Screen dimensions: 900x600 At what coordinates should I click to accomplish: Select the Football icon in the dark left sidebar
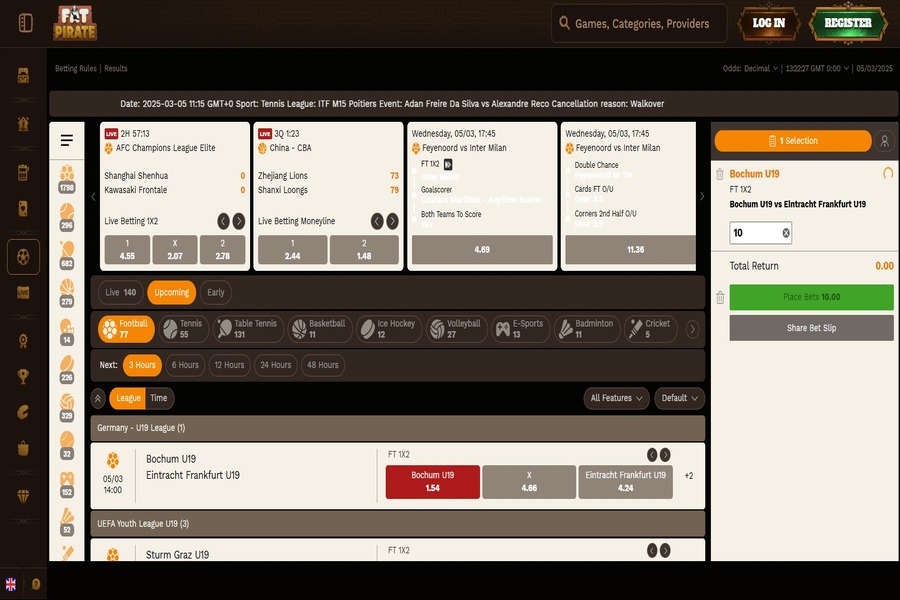(22, 256)
